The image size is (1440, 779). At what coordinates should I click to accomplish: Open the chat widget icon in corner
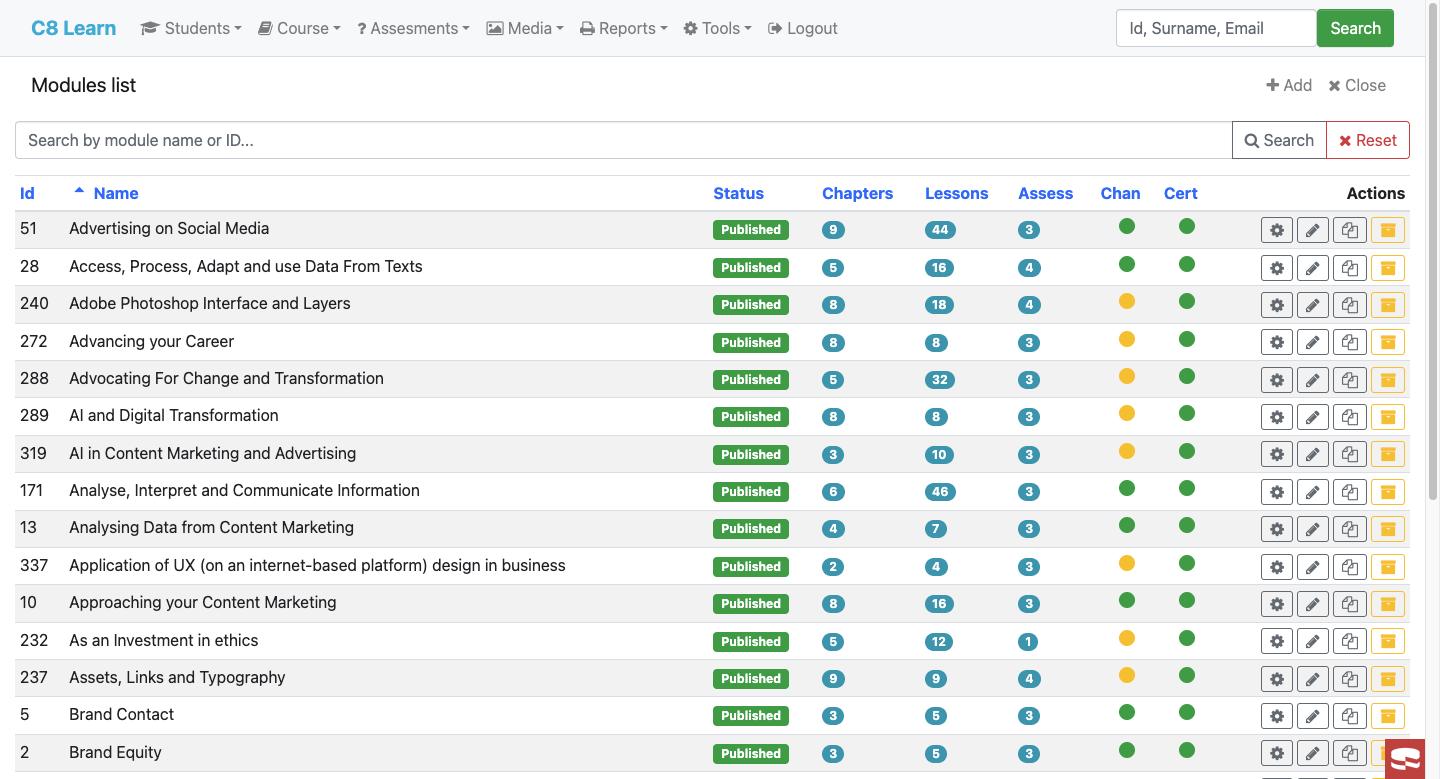[x=1406, y=759]
